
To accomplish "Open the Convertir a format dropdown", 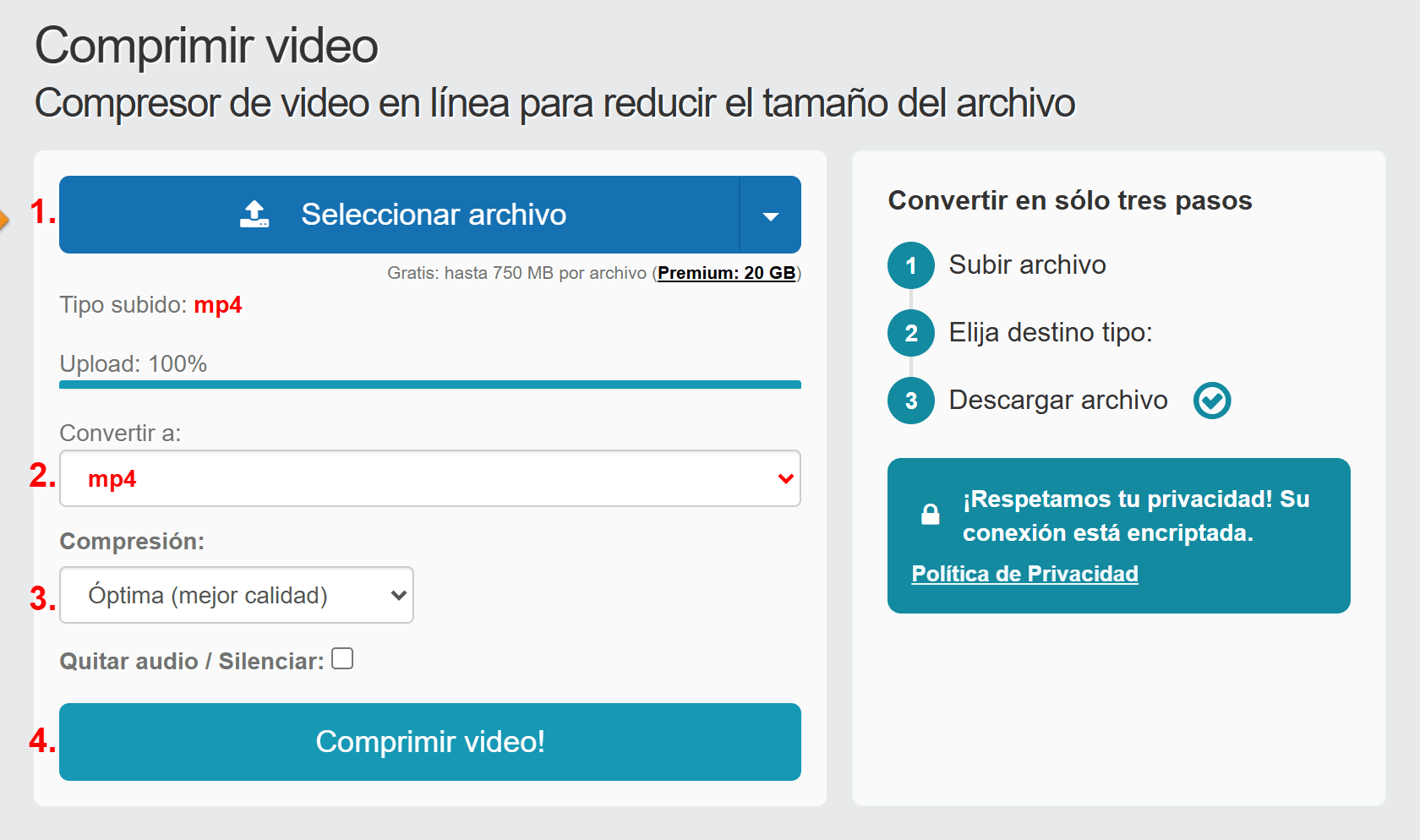I will 429,478.
